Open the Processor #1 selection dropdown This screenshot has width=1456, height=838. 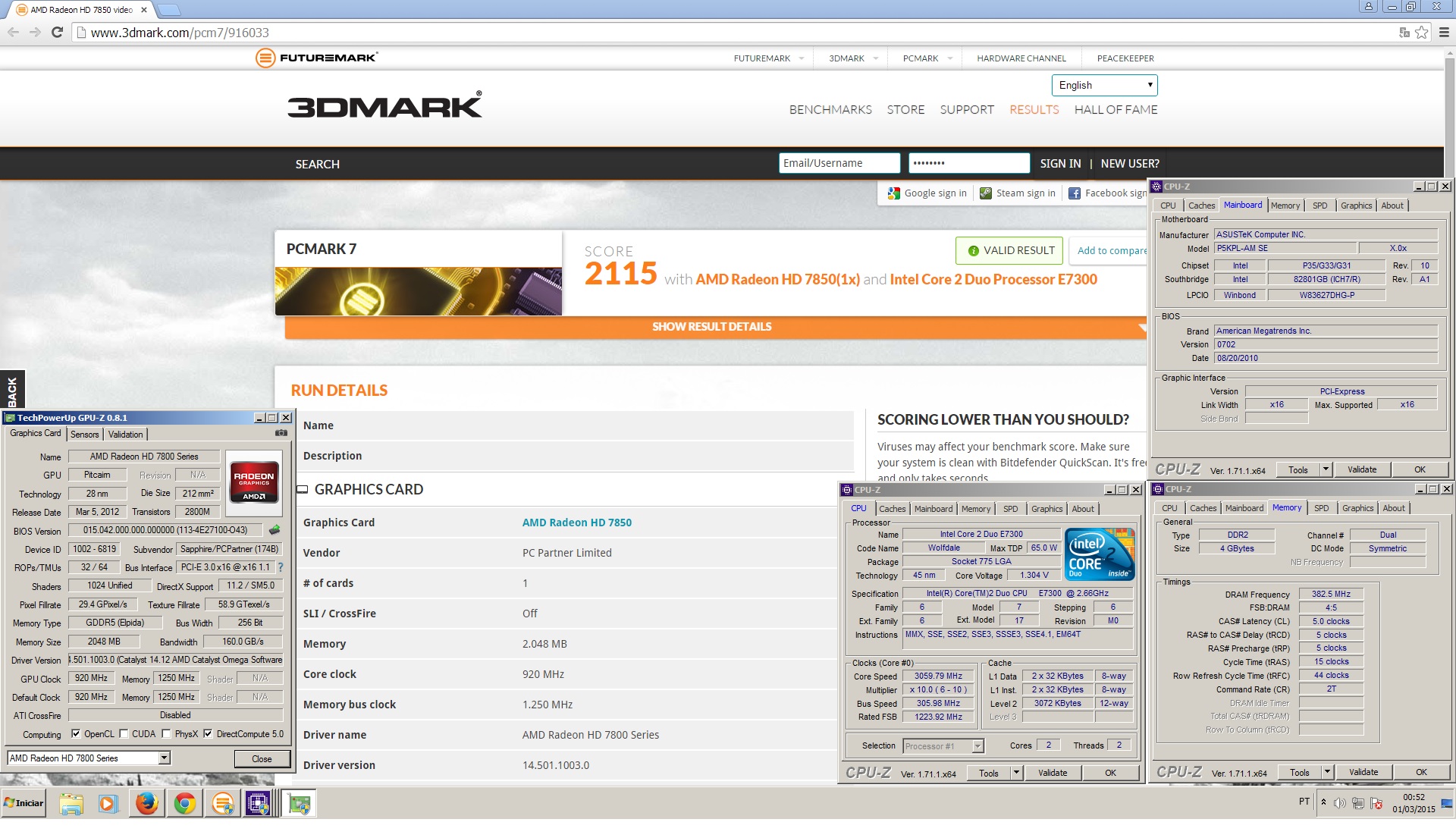click(978, 746)
